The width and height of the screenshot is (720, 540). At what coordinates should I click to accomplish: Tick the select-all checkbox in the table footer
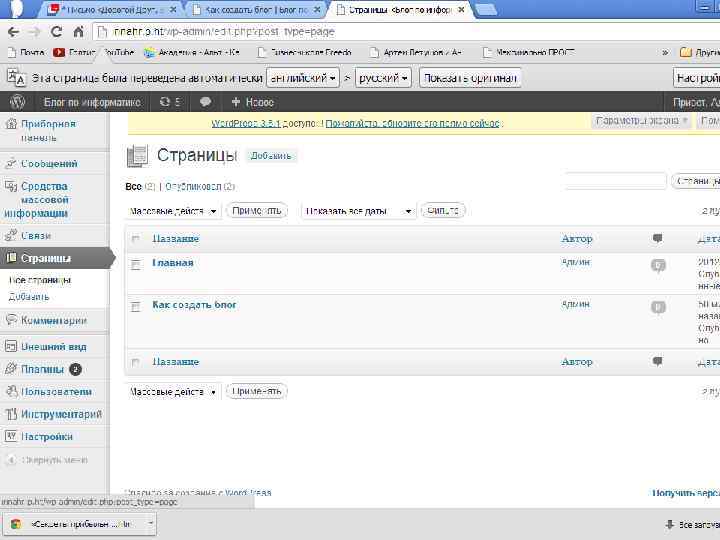click(x=135, y=362)
